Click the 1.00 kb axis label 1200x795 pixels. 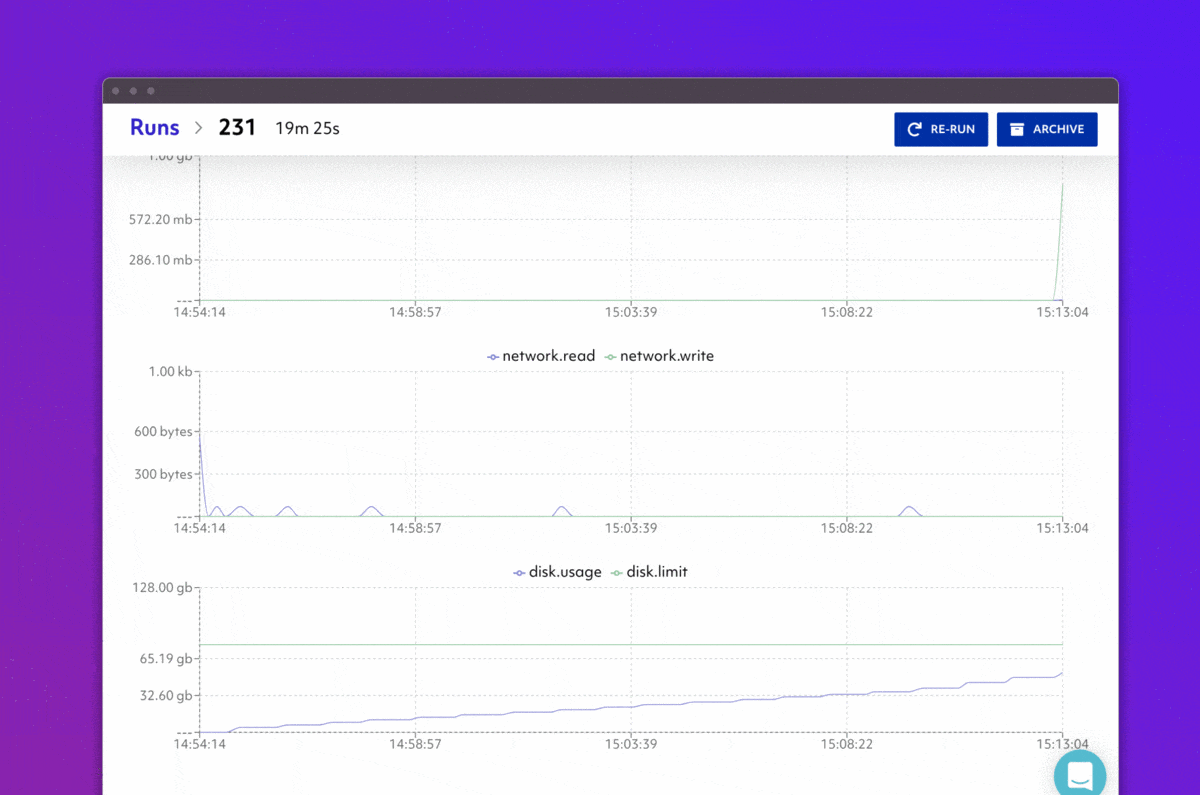click(x=170, y=372)
